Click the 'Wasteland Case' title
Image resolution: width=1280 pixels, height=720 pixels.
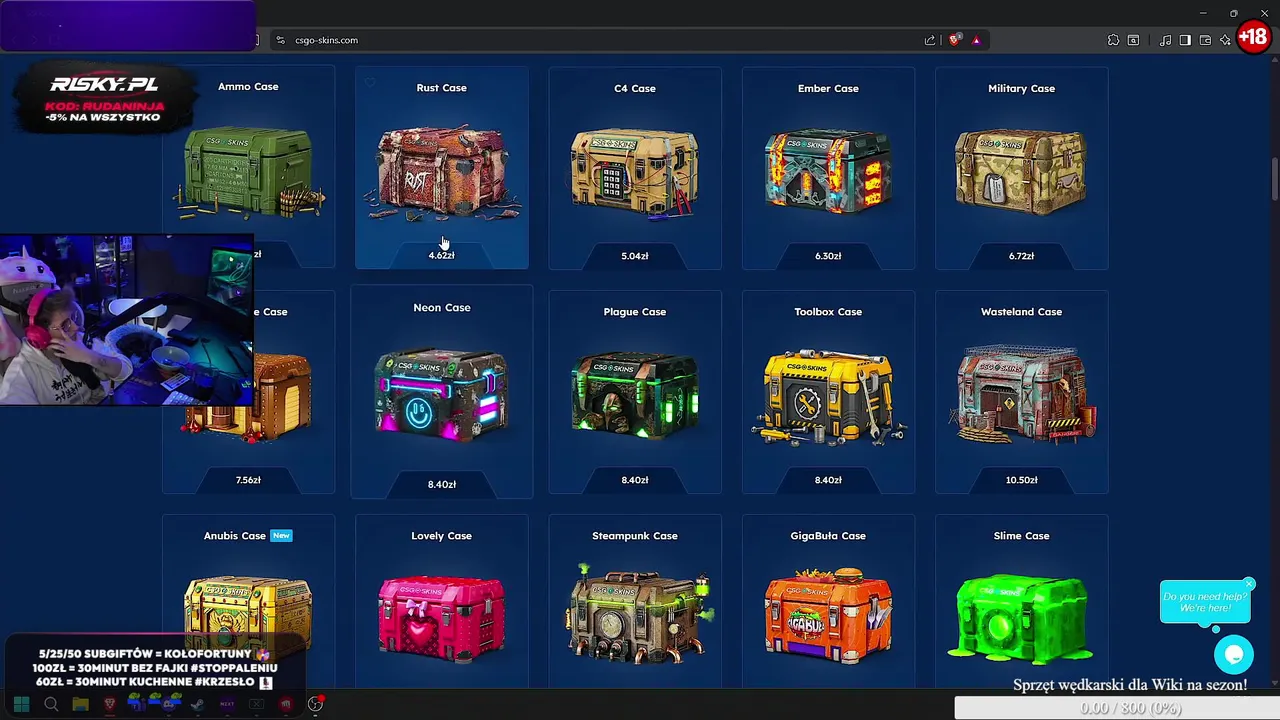(1021, 312)
